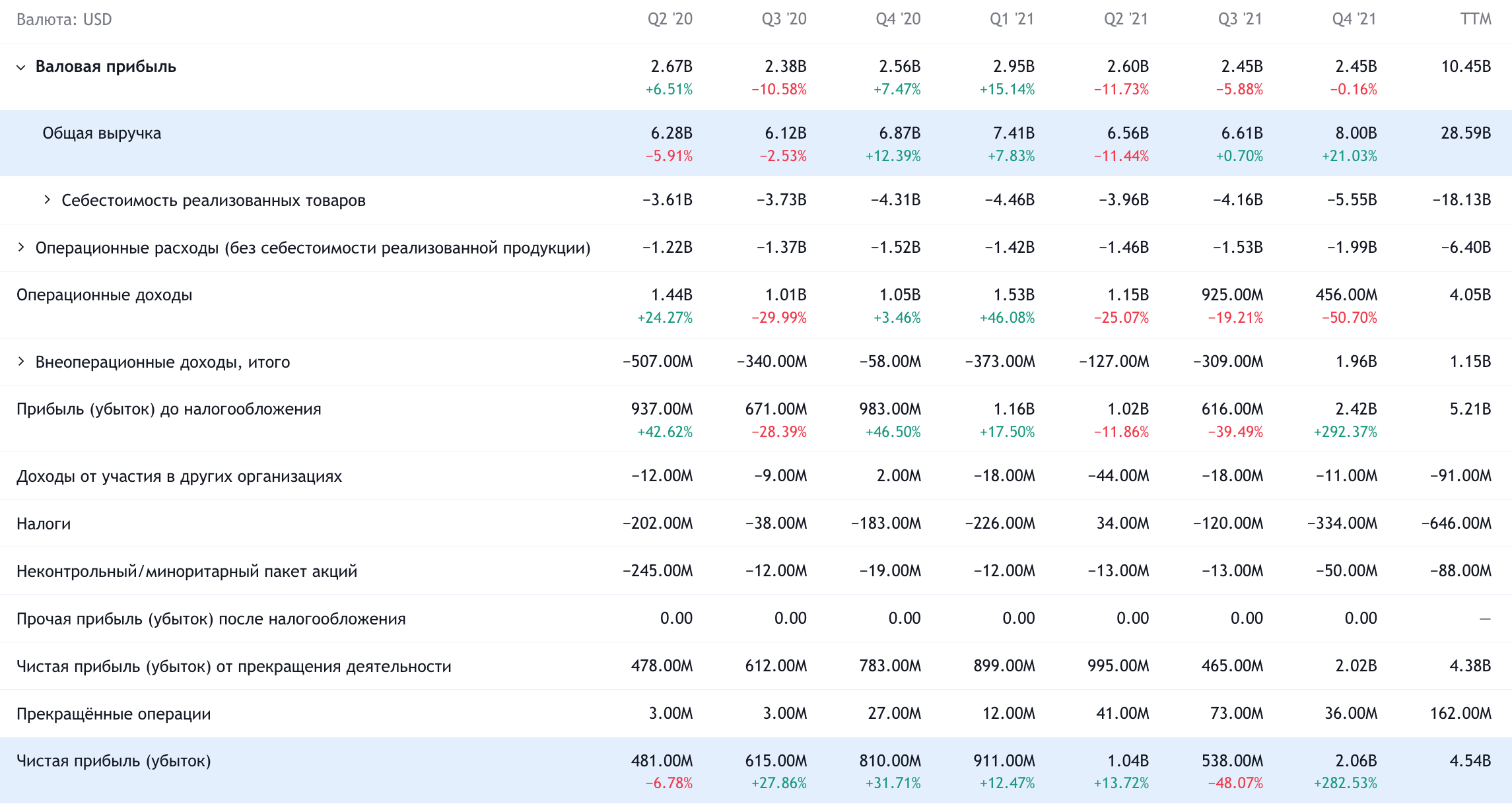Select the Общая выручка row label

tap(102, 133)
